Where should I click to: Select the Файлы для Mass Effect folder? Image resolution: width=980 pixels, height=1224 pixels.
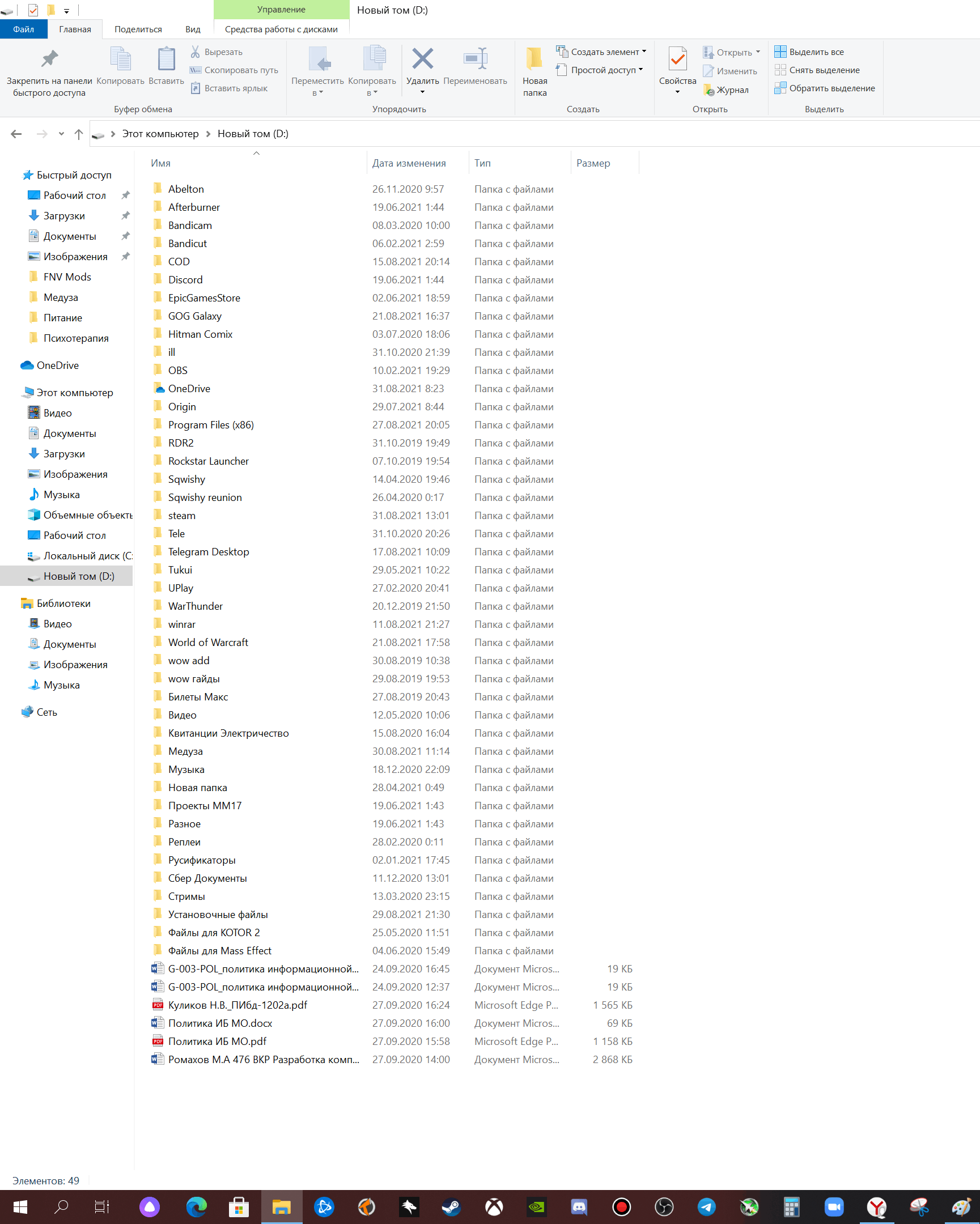219,950
